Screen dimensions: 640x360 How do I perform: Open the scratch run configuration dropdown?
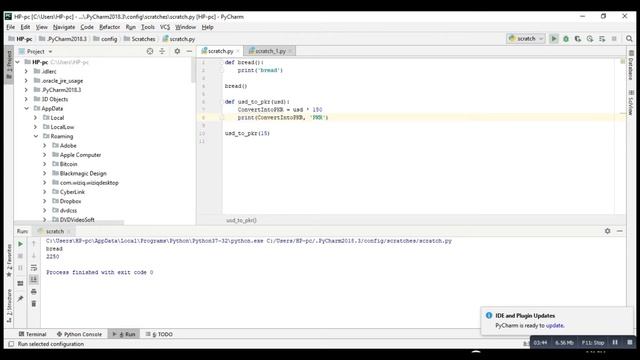click(x=526, y=39)
